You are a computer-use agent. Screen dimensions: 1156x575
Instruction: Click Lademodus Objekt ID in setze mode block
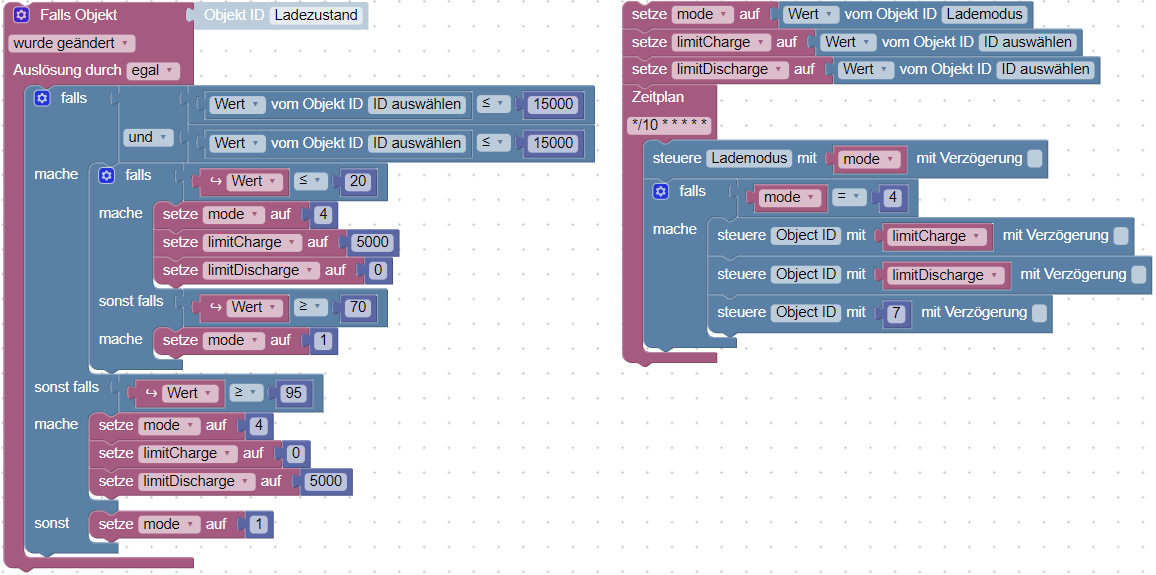(x=985, y=14)
